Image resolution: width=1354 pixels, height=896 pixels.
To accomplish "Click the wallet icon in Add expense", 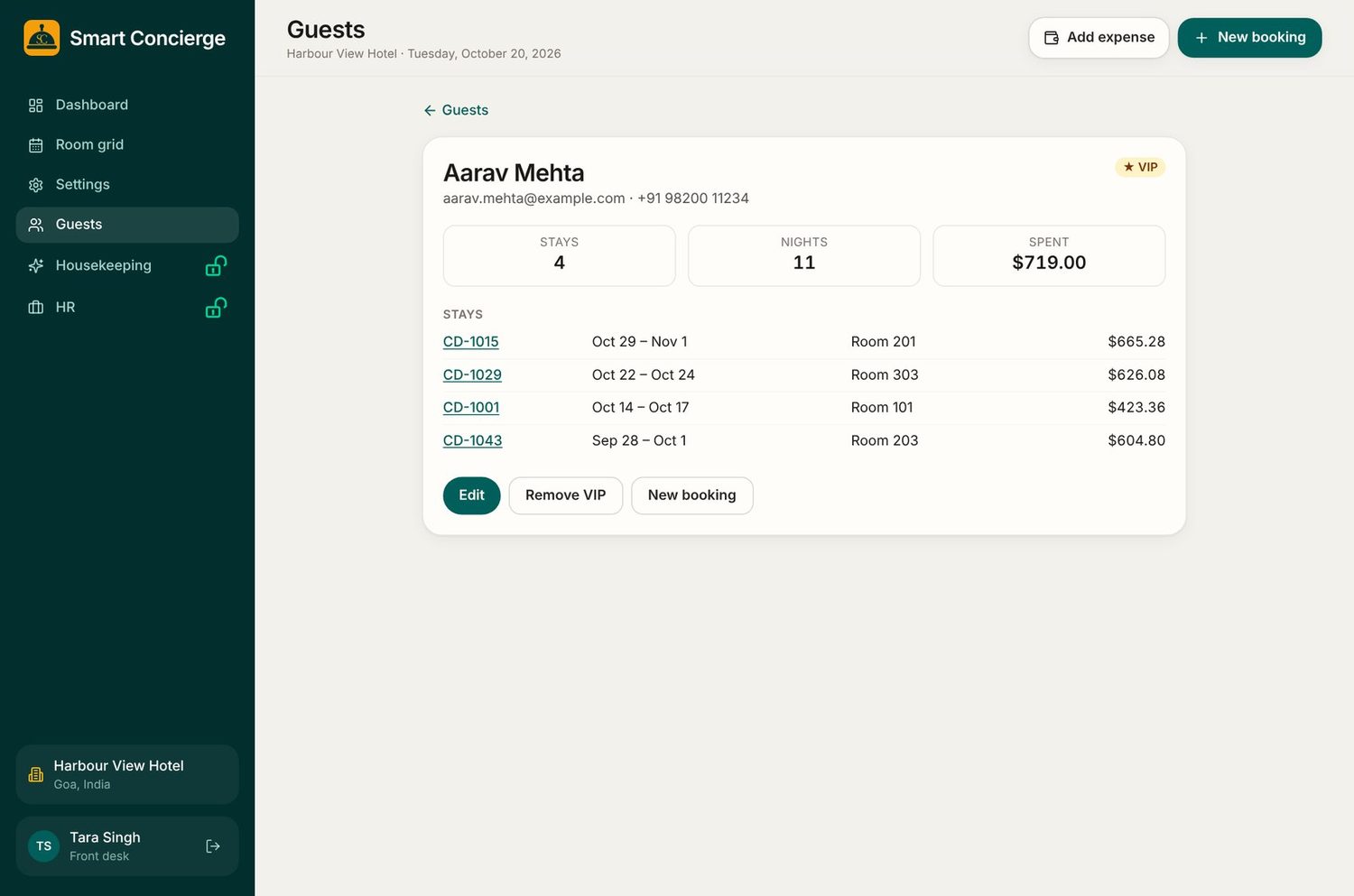I will (x=1052, y=38).
